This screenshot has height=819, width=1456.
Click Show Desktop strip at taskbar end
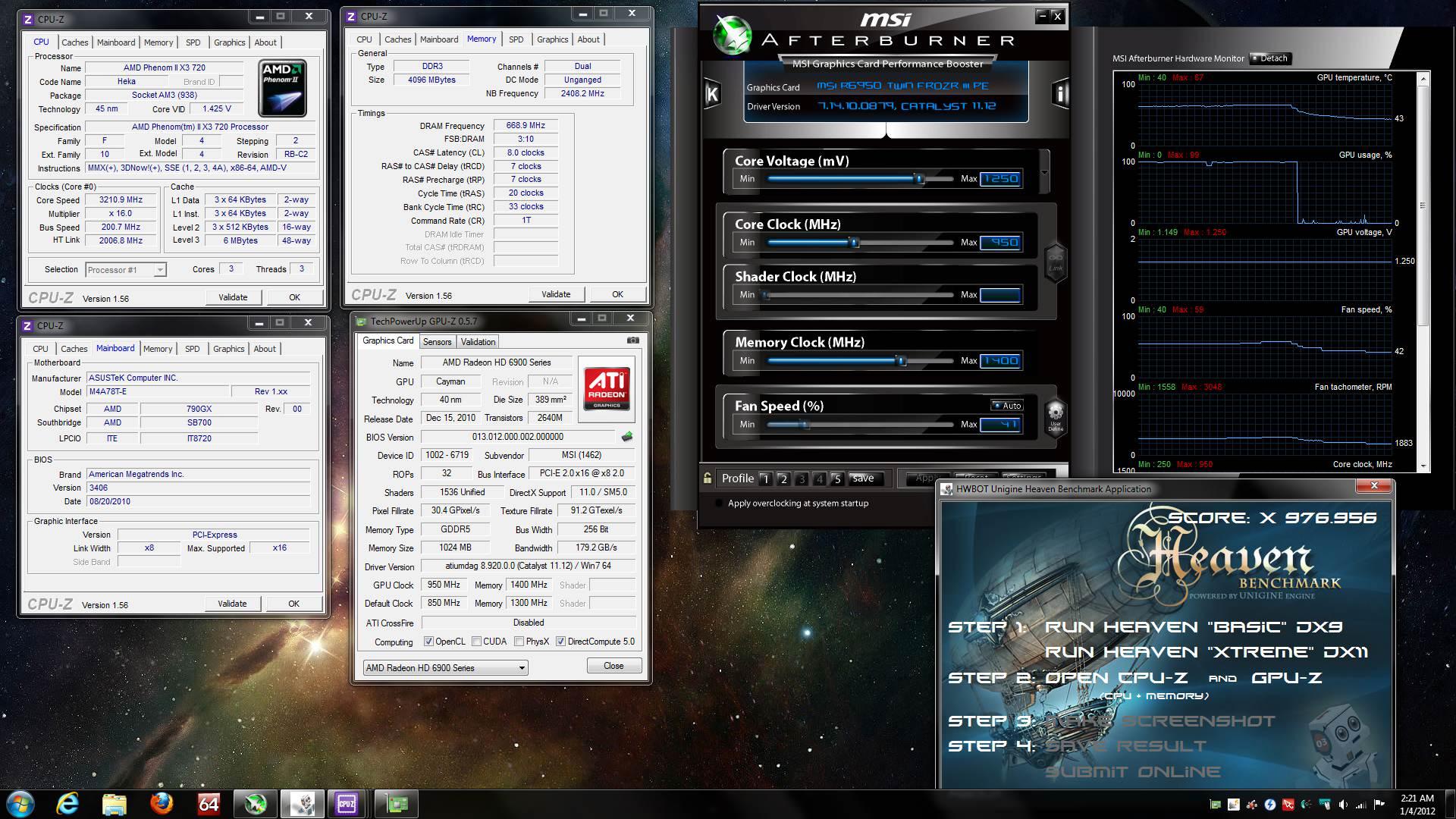coord(1450,804)
